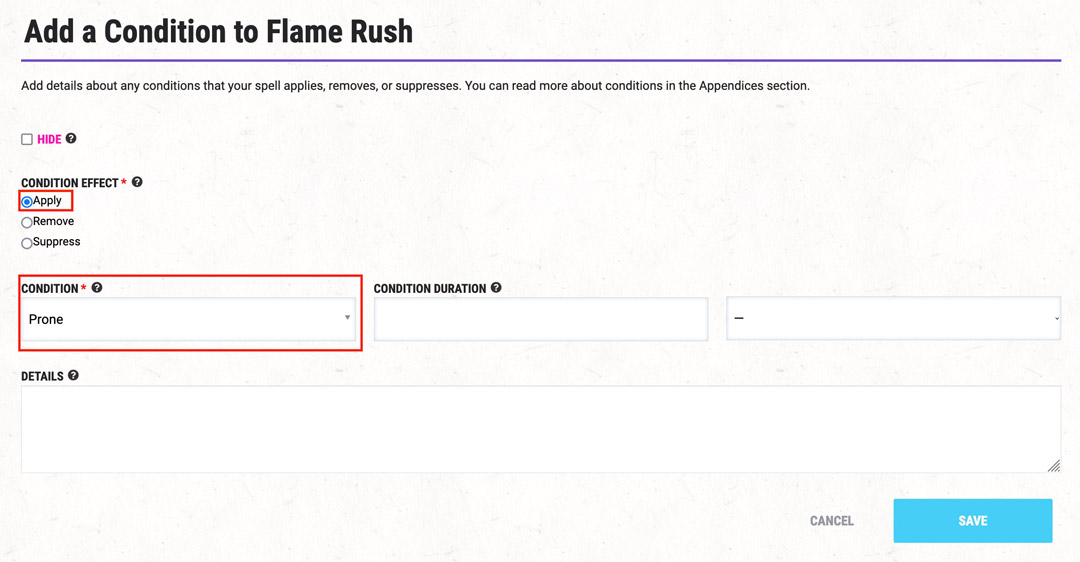Click into the Condition Duration number field
The image size is (1080, 562).
pos(541,319)
